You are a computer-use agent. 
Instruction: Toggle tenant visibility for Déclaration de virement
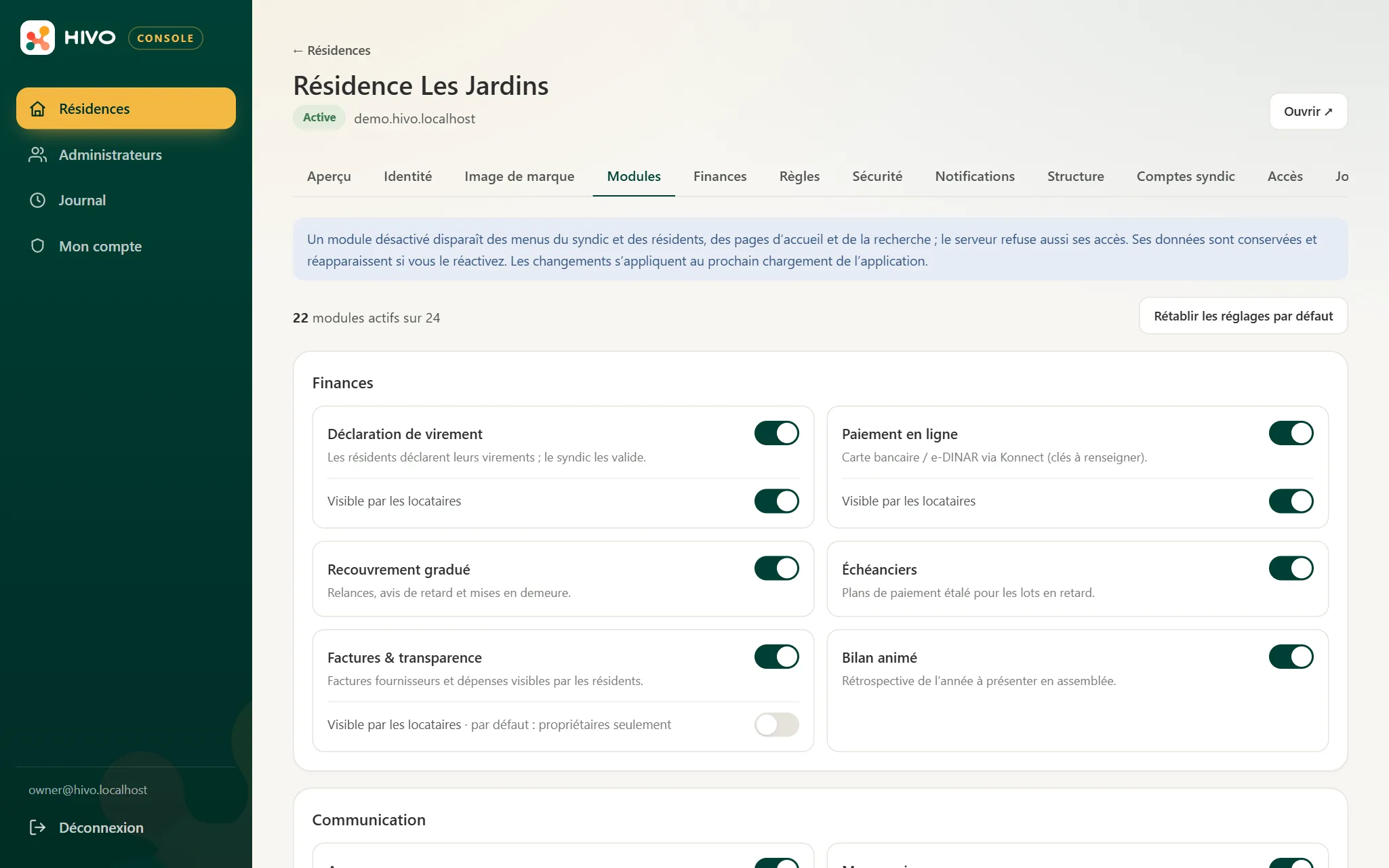[x=777, y=501]
